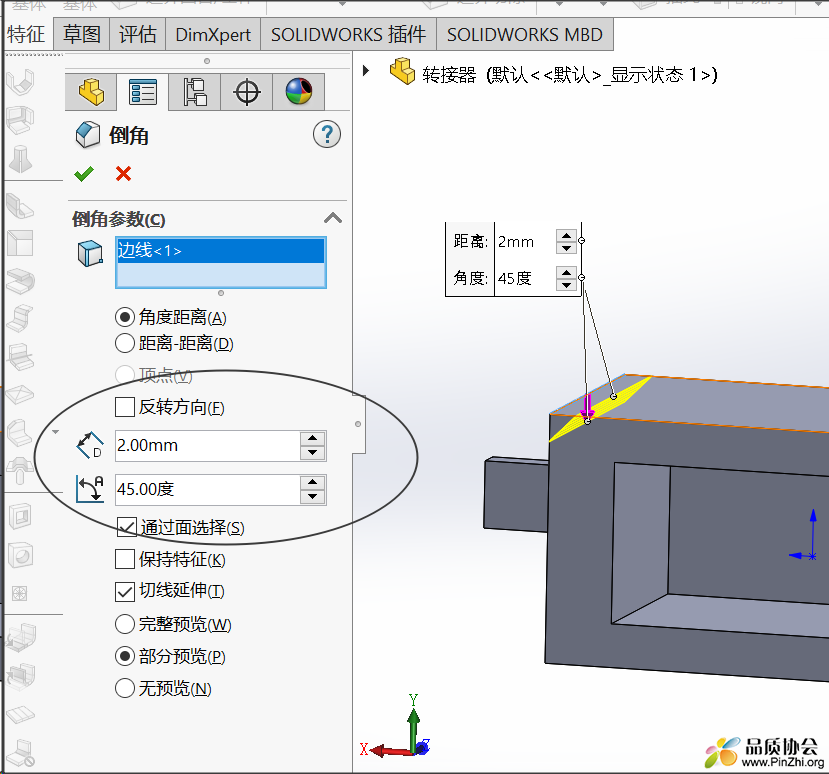
Task: Cancel chamfer with red X
Action: pos(123,173)
